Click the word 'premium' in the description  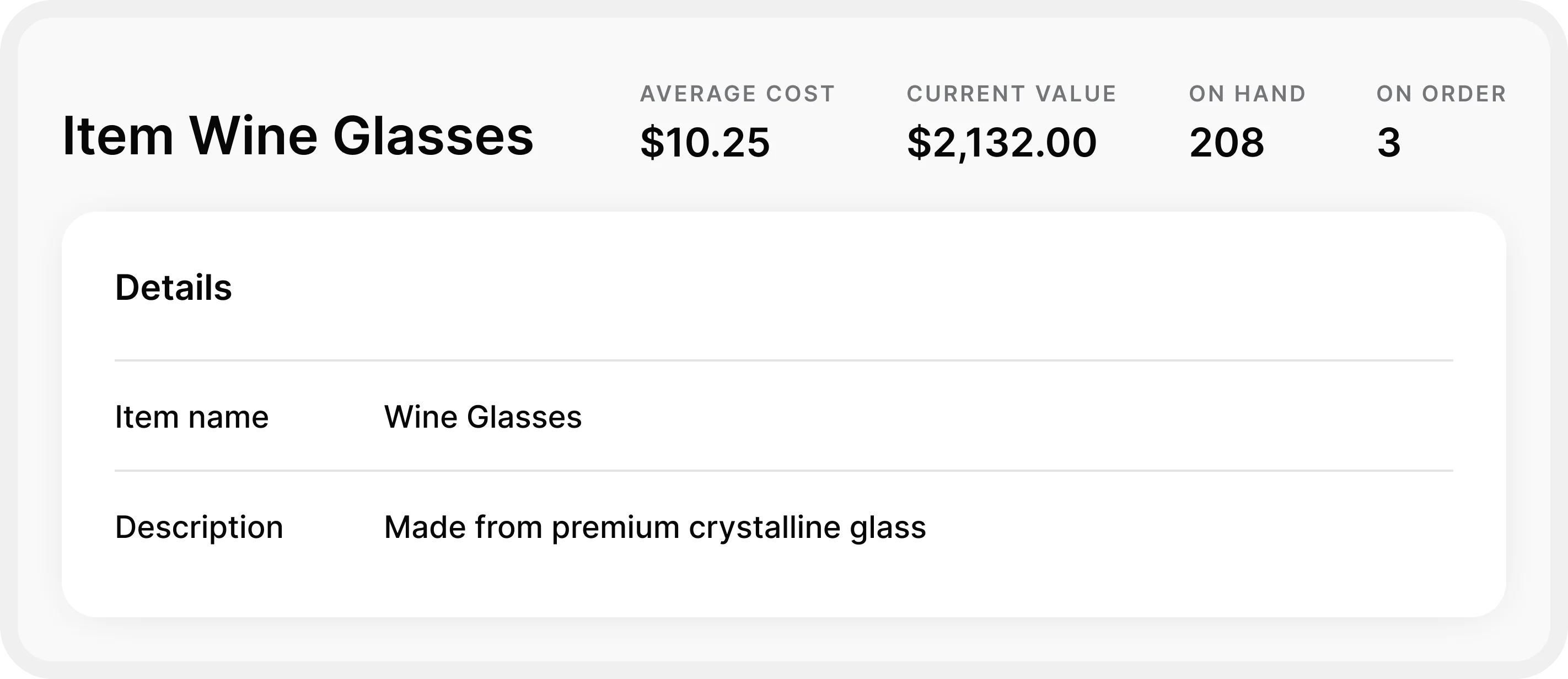pyautogui.click(x=615, y=527)
